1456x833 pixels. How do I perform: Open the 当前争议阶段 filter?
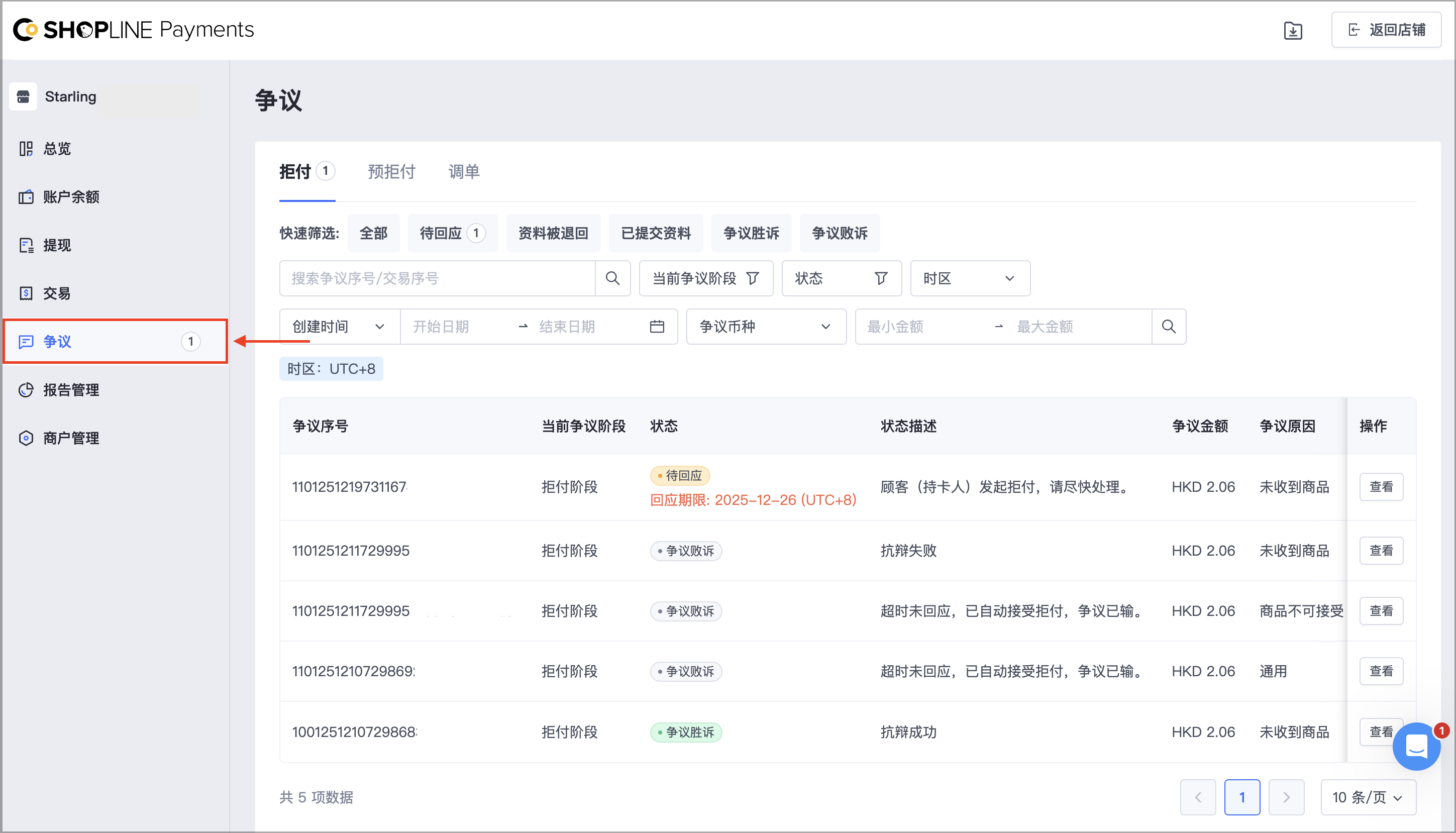point(706,279)
